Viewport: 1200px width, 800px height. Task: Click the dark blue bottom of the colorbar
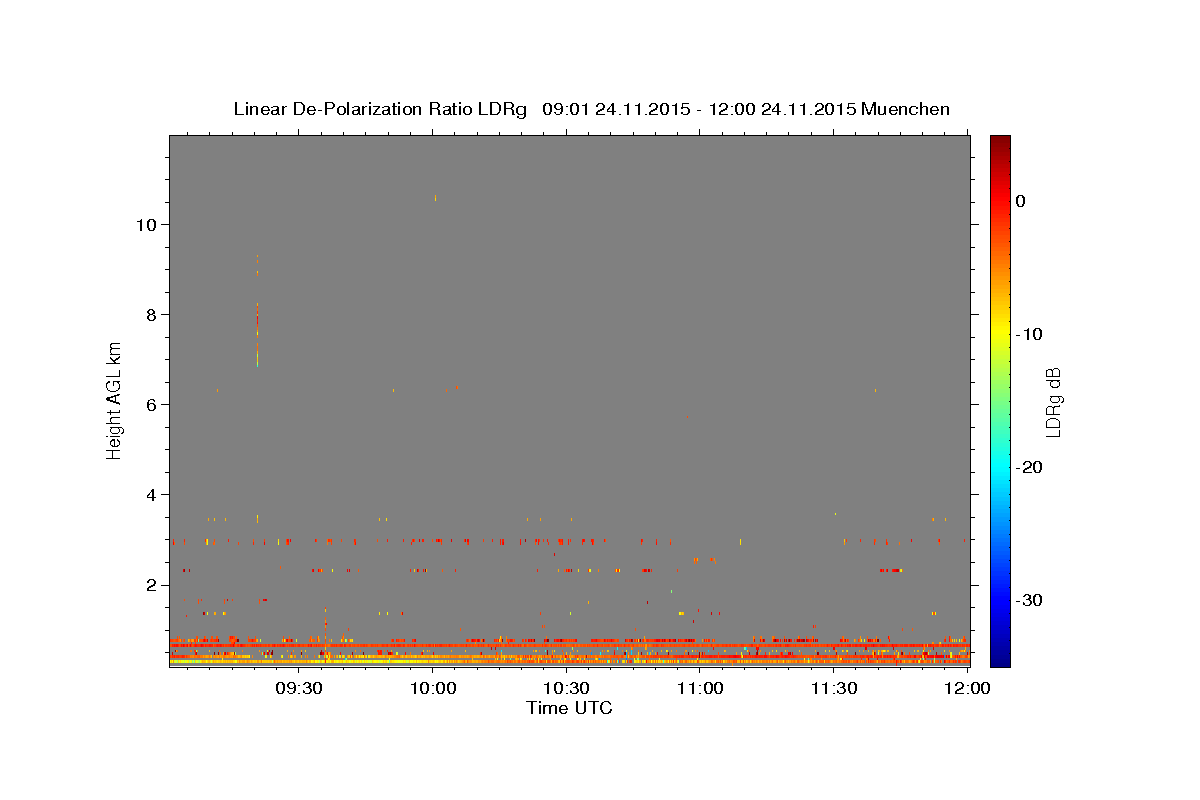coord(1000,658)
